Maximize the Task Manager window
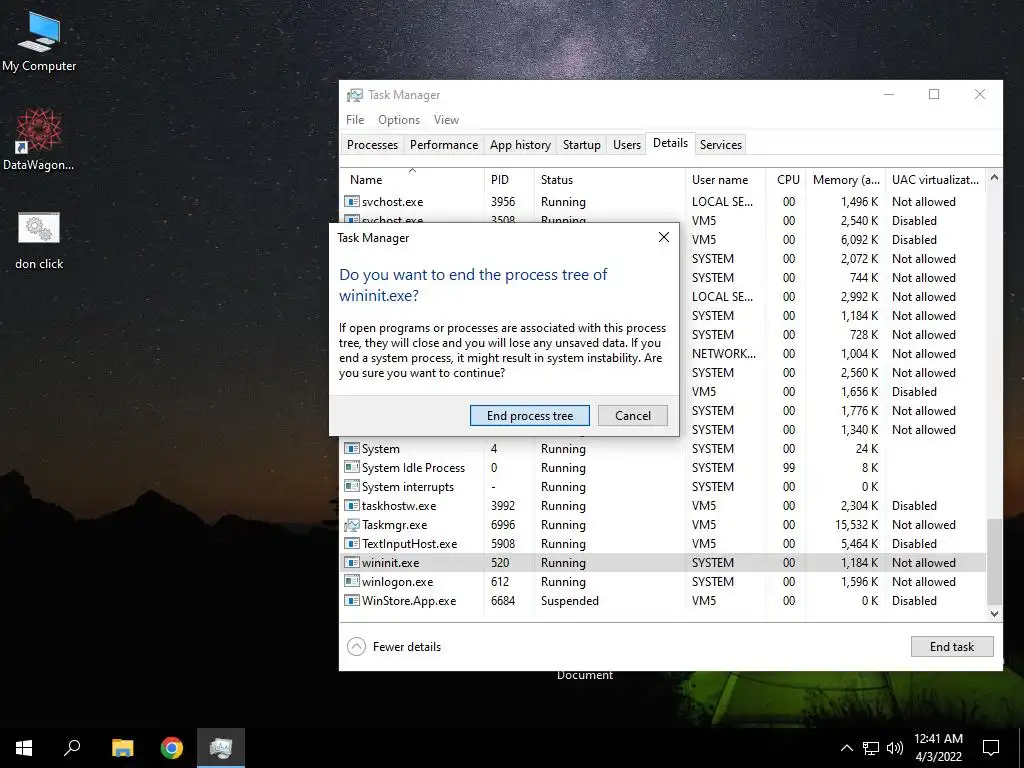Screen dimensions: 1024x768 click(x=934, y=95)
